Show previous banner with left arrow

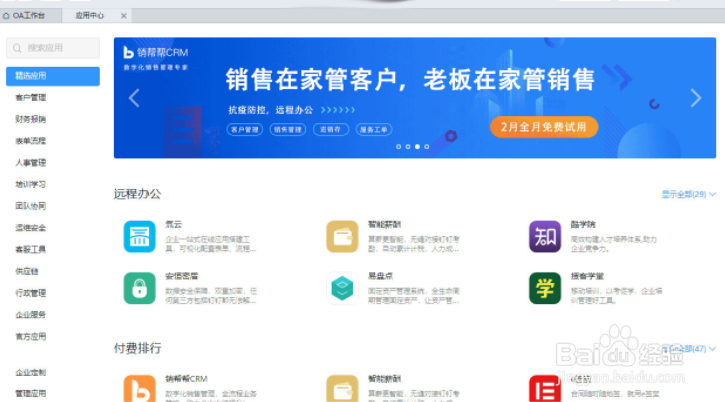(134, 98)
